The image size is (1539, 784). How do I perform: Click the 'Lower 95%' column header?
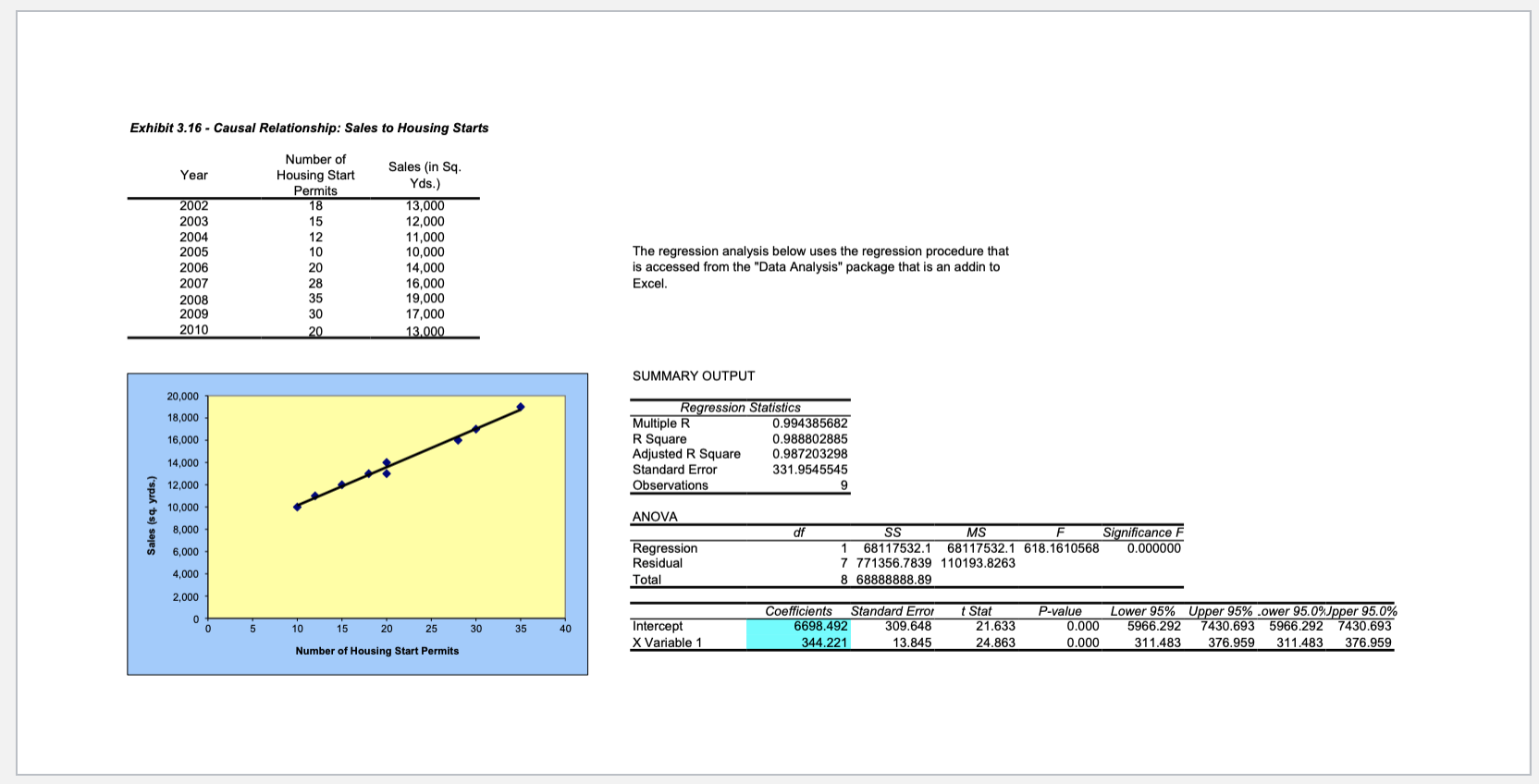click(1143, 611)
